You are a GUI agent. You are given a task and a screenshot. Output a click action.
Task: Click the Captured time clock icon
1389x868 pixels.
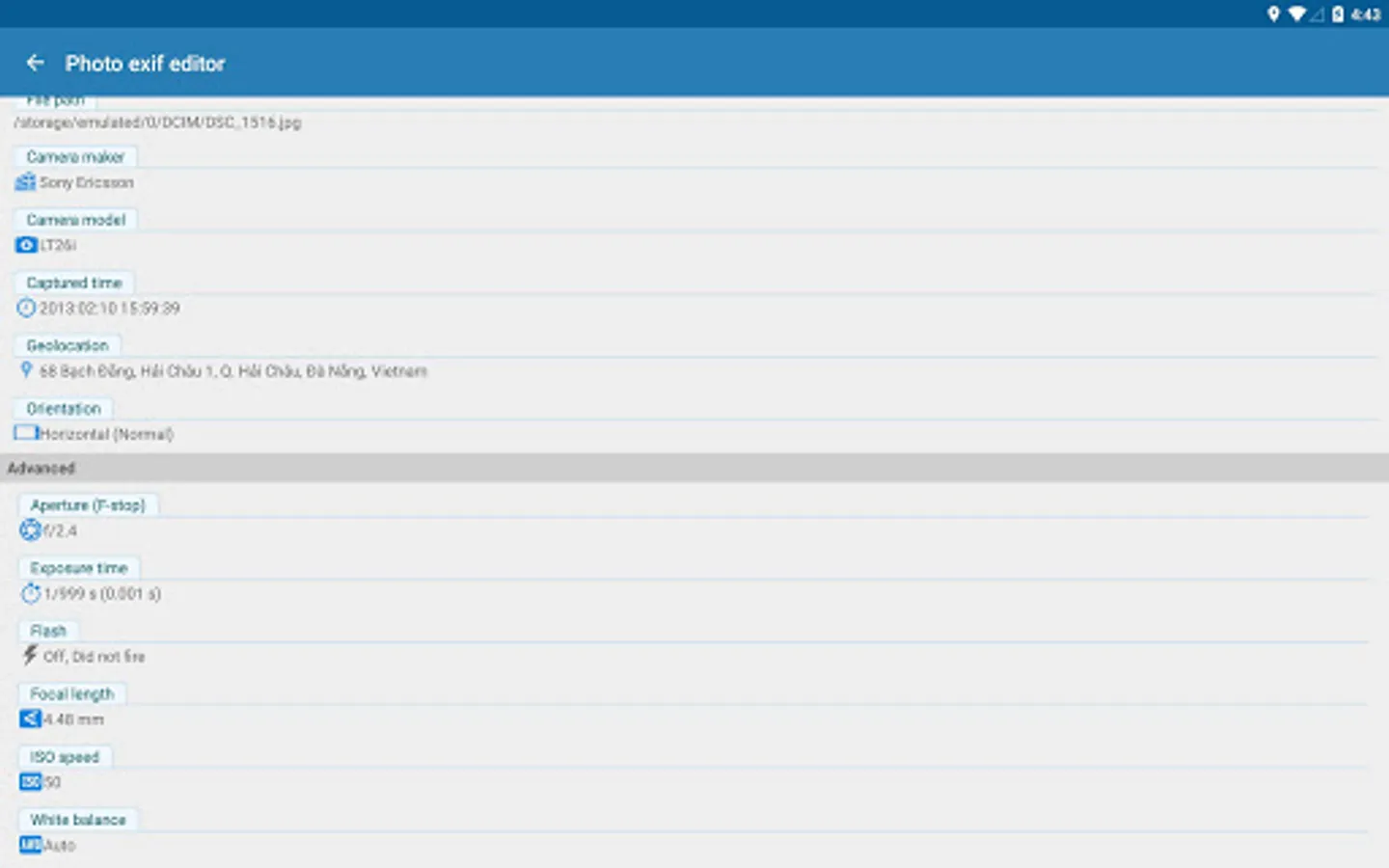[x=26, y=308]
